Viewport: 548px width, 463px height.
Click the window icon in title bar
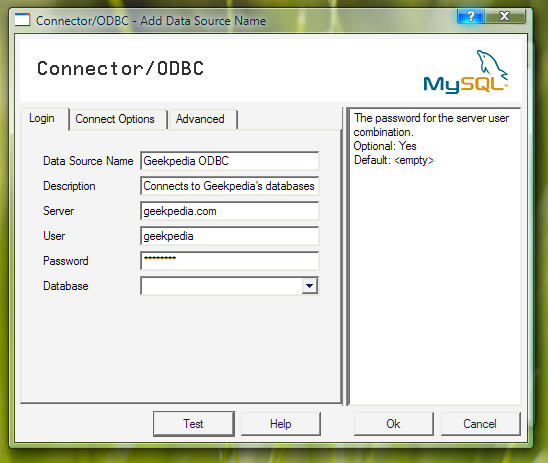coord(22,20)
